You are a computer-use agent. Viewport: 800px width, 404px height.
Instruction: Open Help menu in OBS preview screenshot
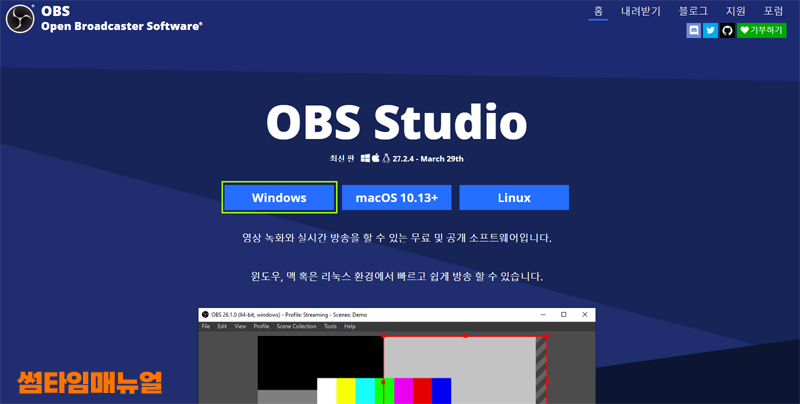click(349, 326)
